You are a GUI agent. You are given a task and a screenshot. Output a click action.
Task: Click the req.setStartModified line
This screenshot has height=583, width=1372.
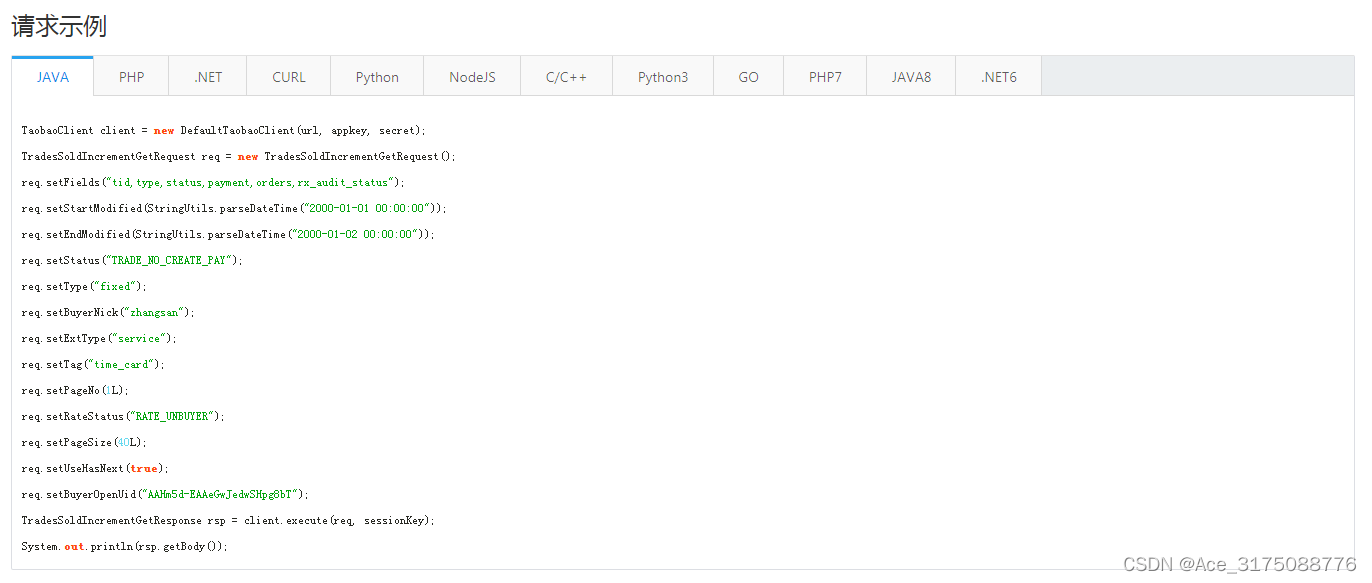point(234,208)
